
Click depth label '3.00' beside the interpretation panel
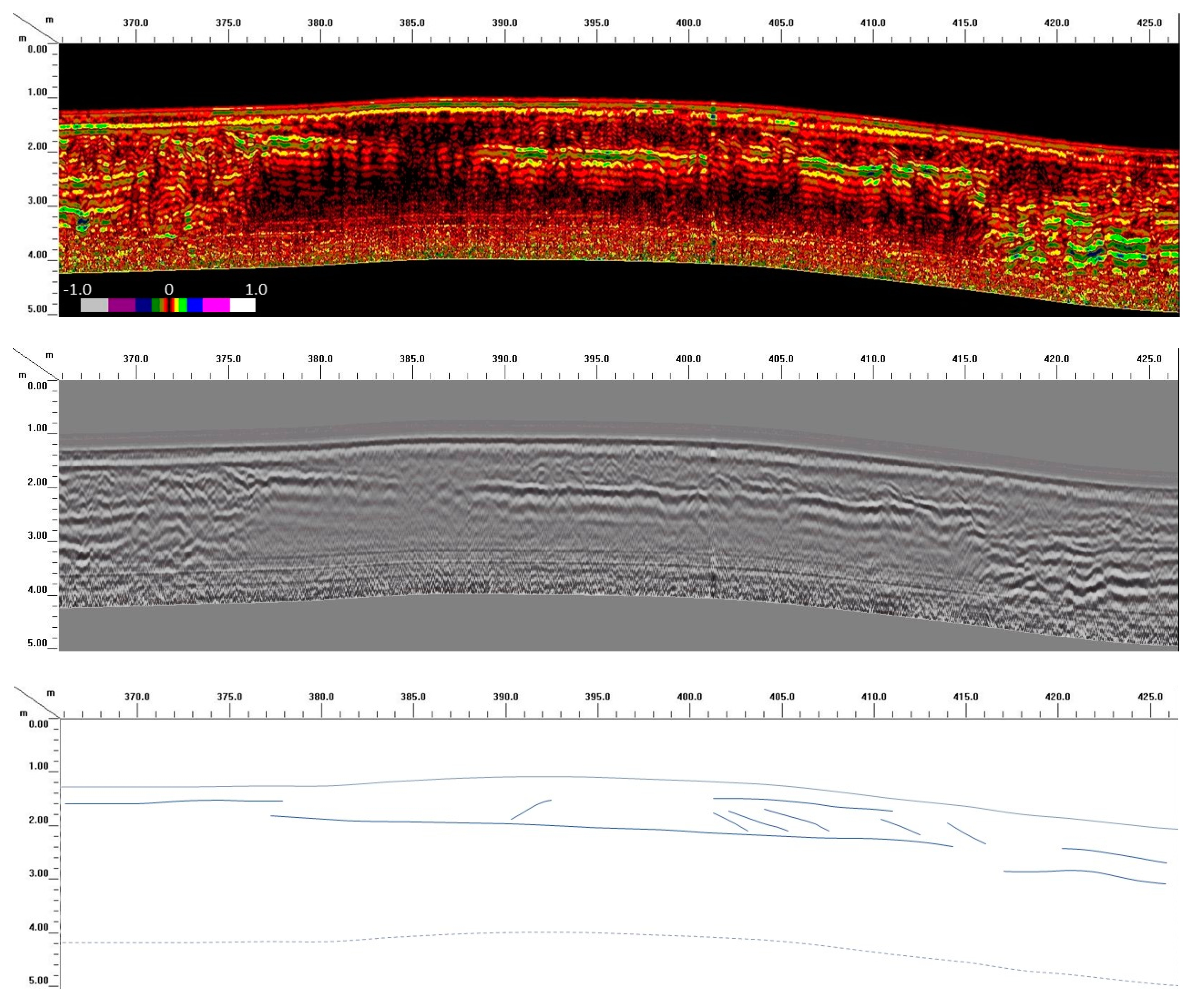[x=39, y=873]
